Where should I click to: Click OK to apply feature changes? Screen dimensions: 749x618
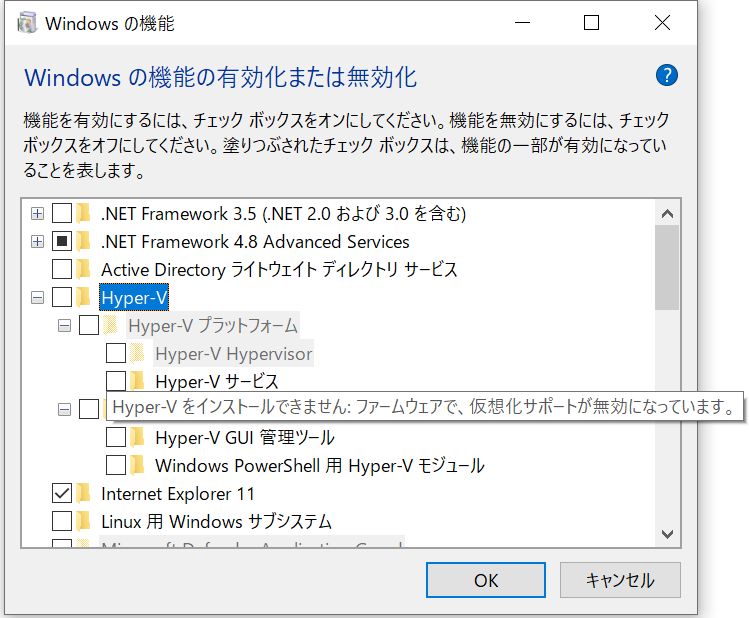click(x=486, y=580)
